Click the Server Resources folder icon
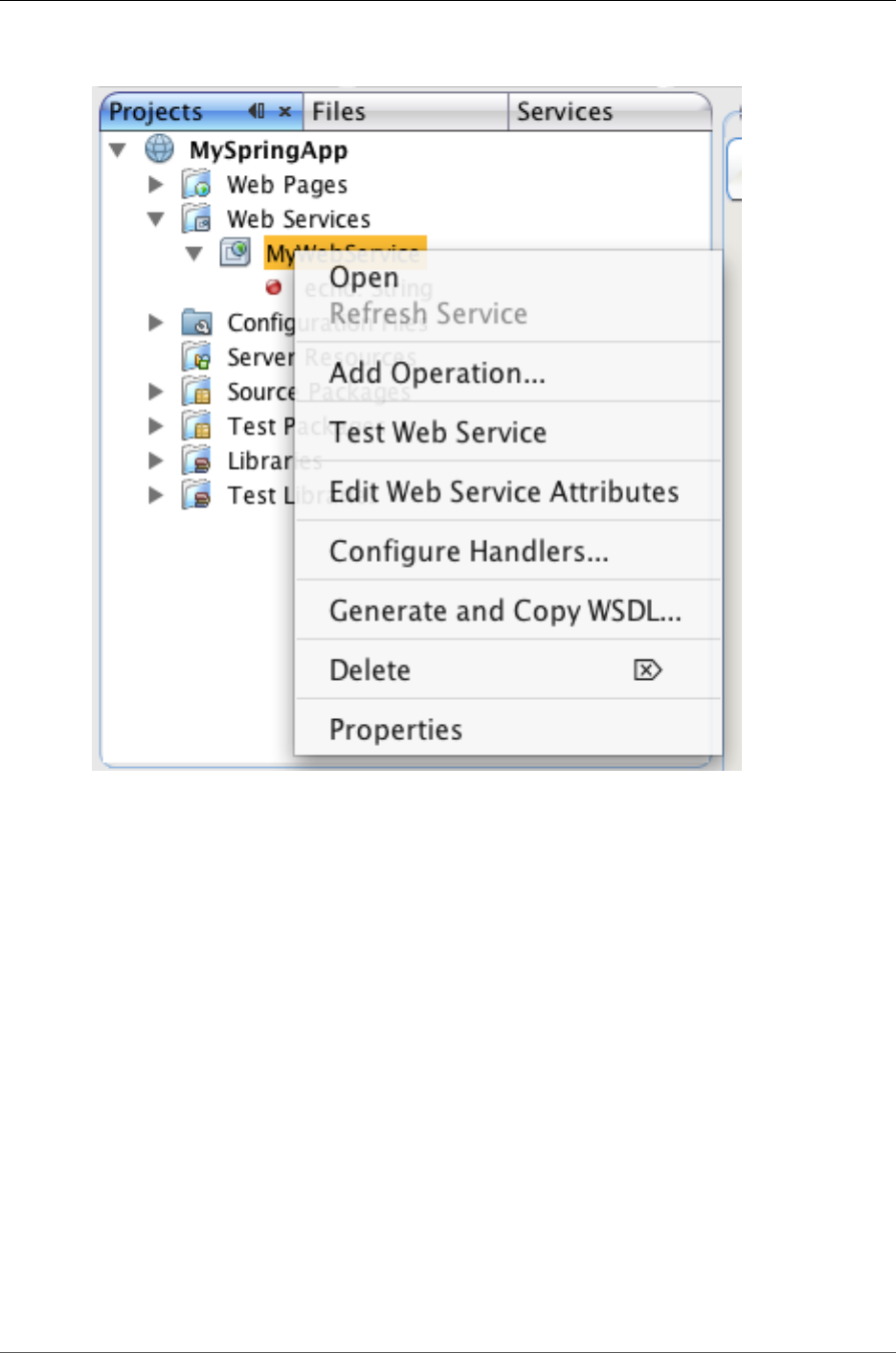The image size is (896, 1353). click(197, 357)
